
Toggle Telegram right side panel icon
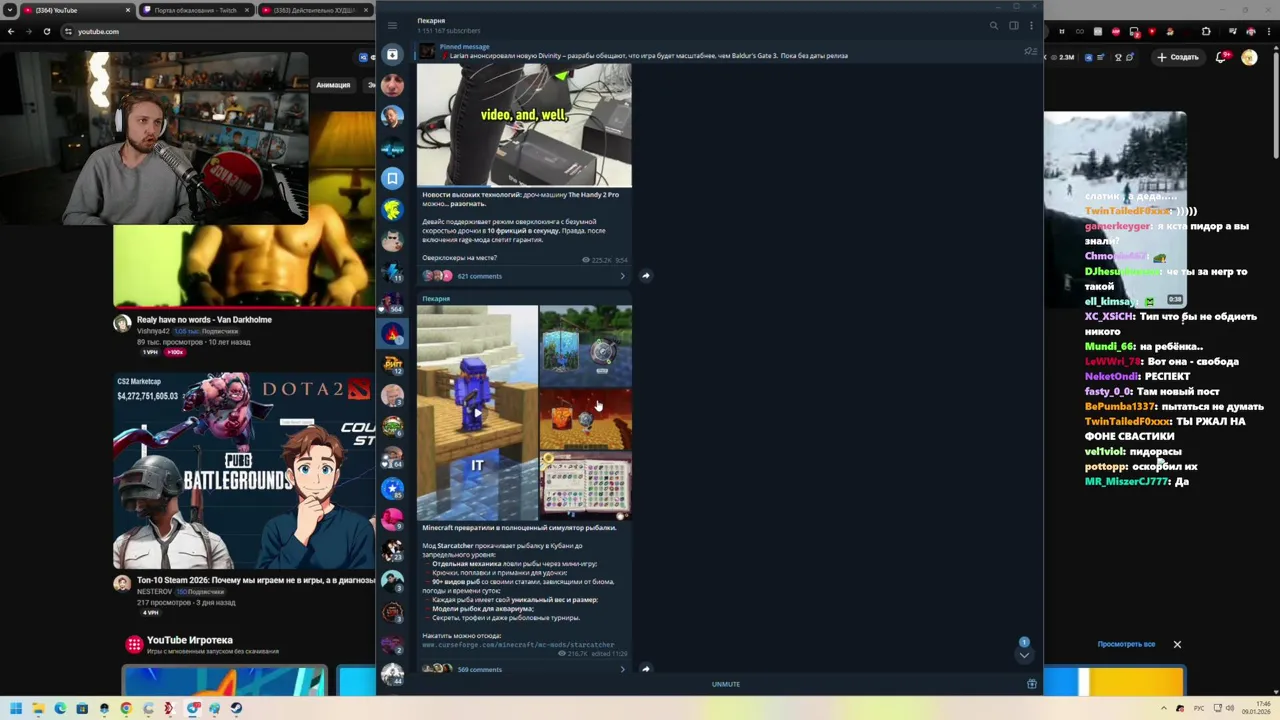point(1013,25)
